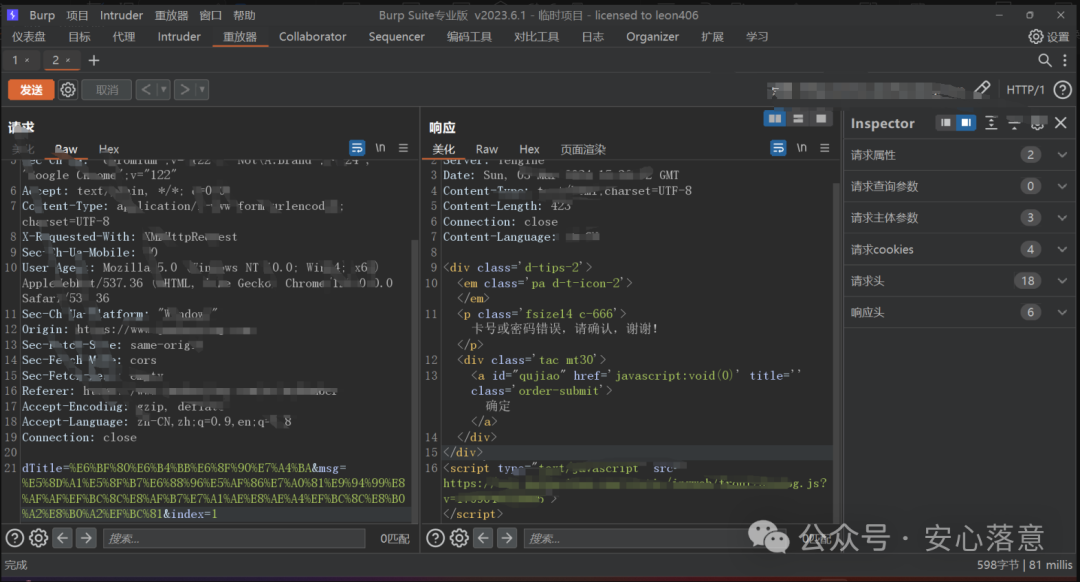Open back-history dropdown arrow in Repeater toolbar

click(163, 90)
